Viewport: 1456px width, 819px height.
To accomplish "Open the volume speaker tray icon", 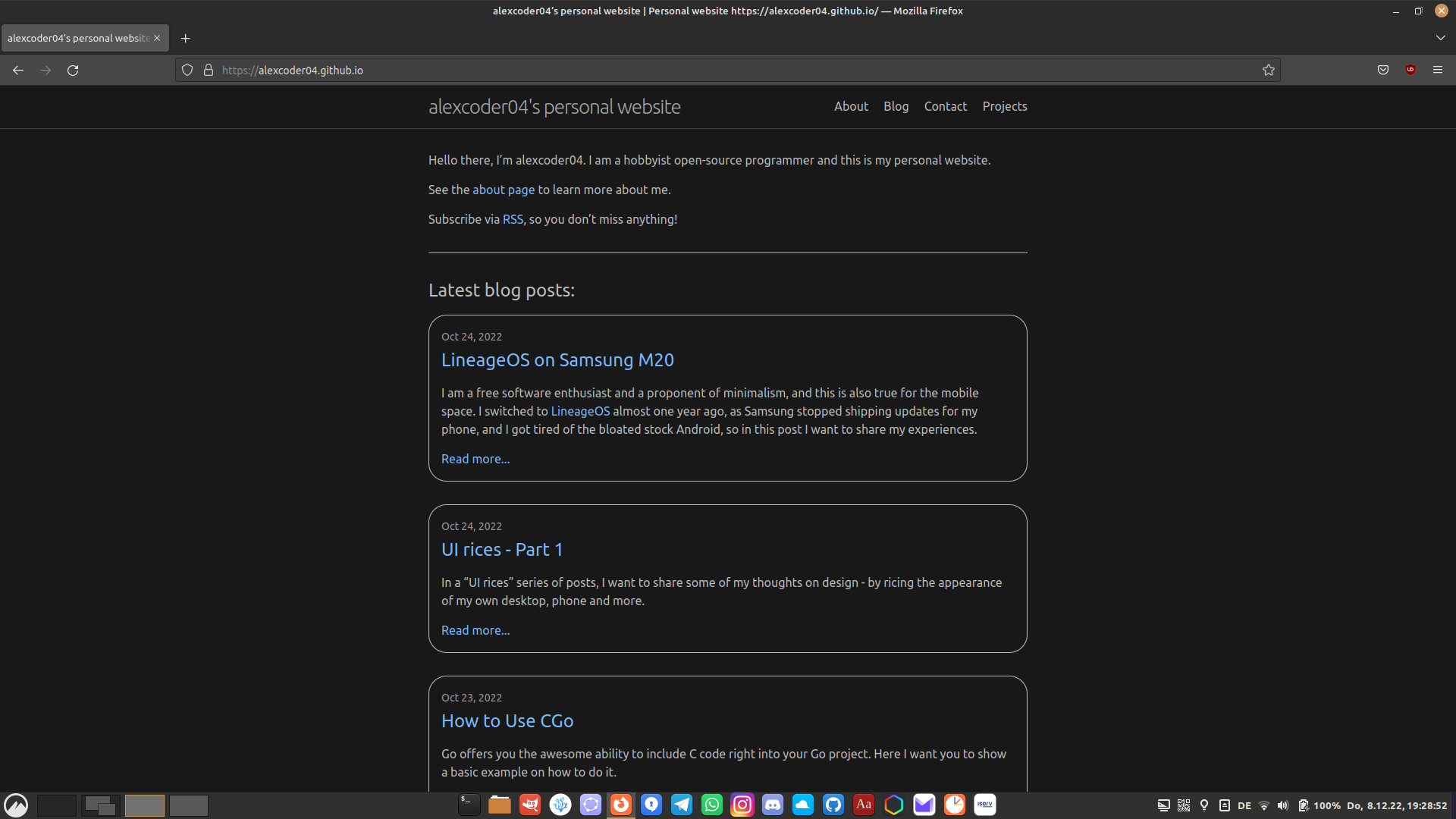I will 1282,805.
